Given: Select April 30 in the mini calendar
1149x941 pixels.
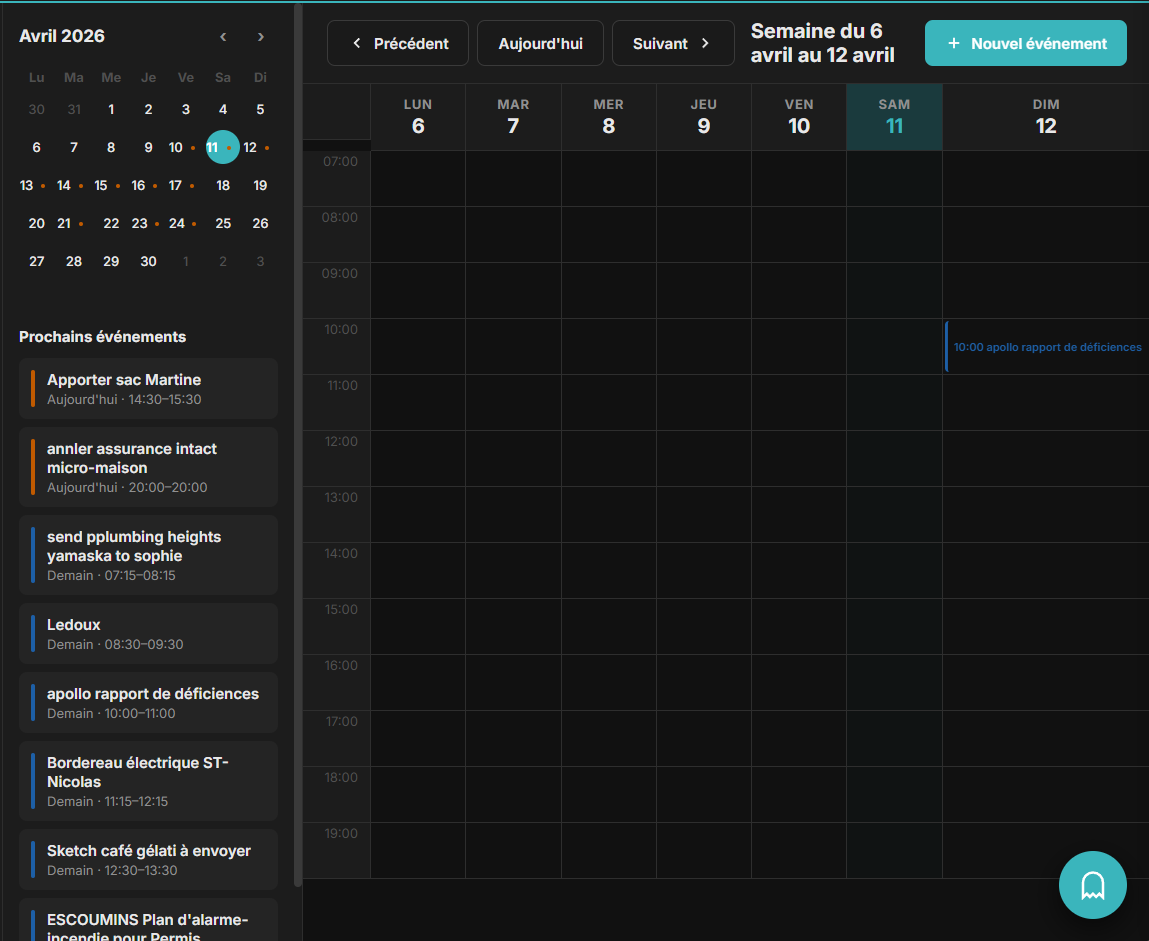Looking at the screenshot, I should (148, 261).
